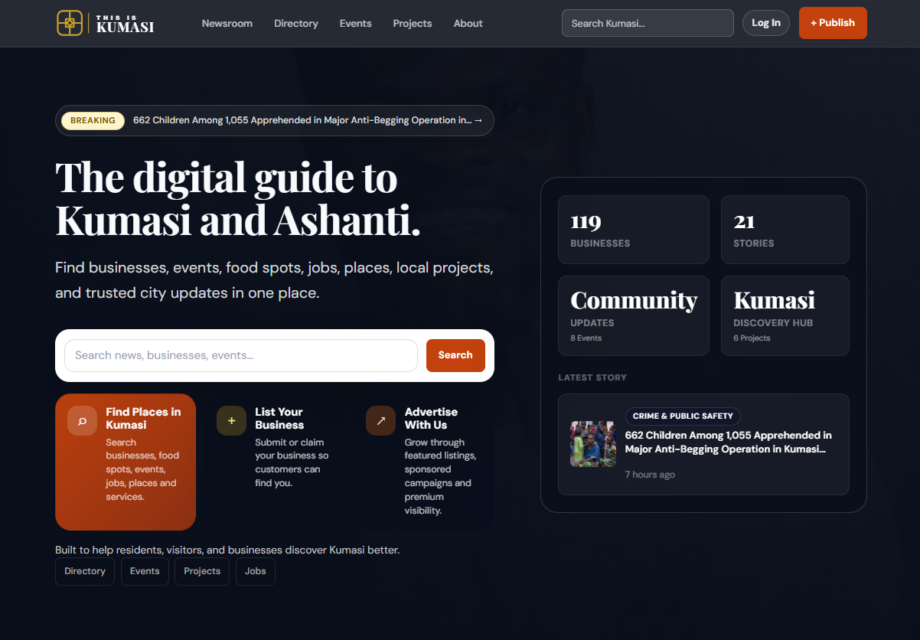Click the '8 Events' text
920x640 pixels.
(x=586, y=338)
